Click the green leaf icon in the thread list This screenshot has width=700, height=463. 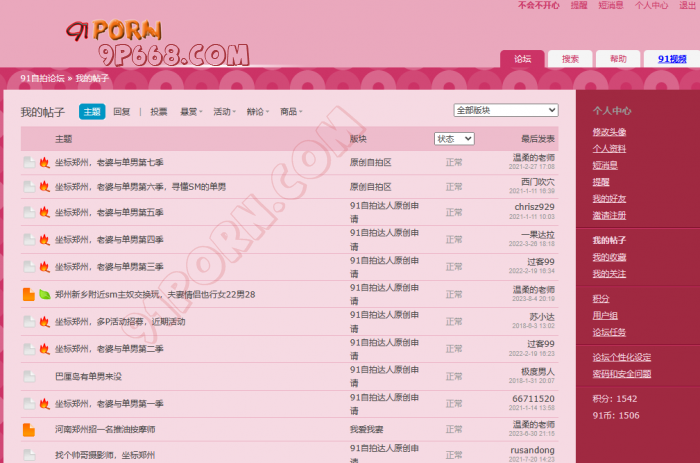[x=44, y=294]
